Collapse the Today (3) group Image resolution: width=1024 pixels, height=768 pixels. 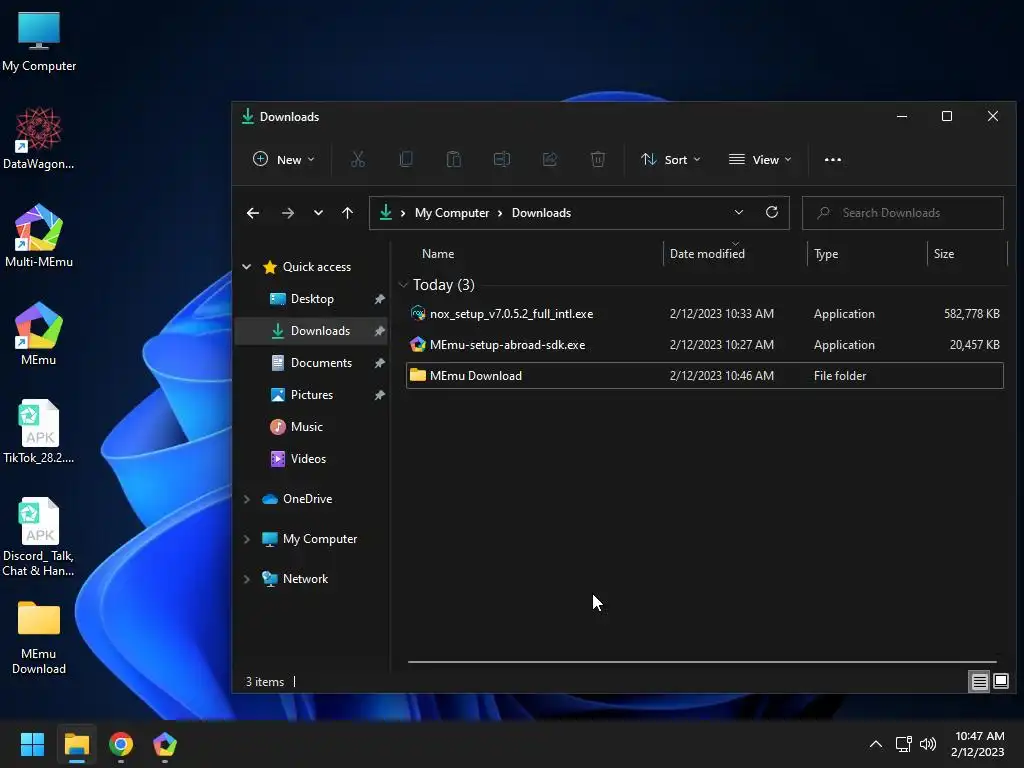tap(404, 285)
